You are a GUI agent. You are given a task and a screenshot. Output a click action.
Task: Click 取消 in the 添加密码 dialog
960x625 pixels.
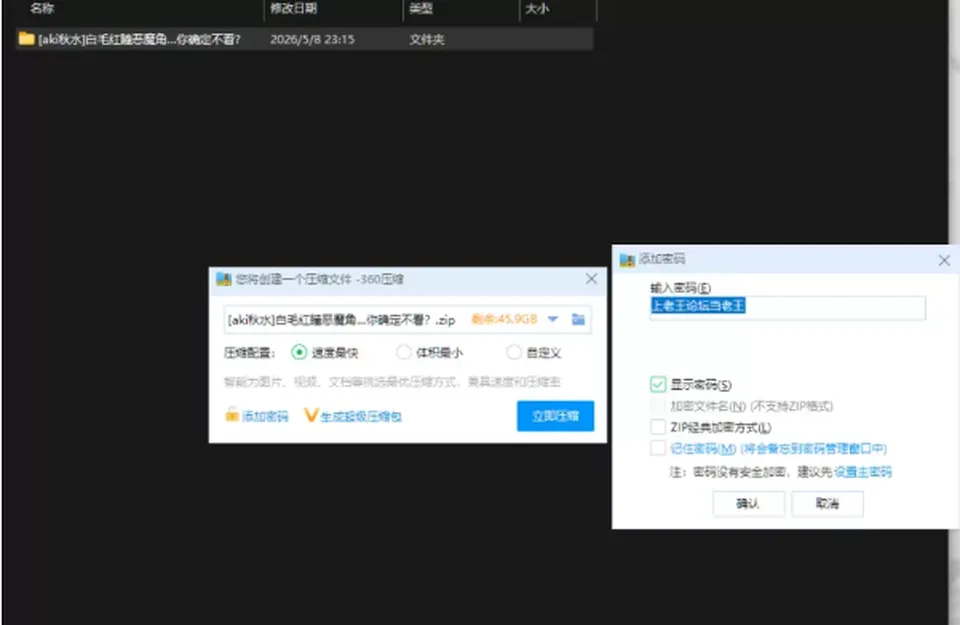point(827,504)
